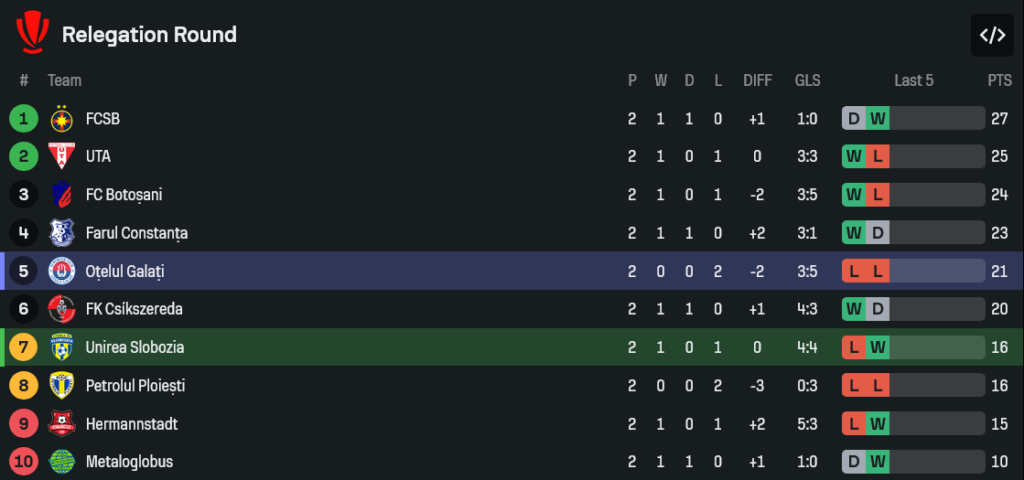Click the Unirea Slobozia club crest

62,348
